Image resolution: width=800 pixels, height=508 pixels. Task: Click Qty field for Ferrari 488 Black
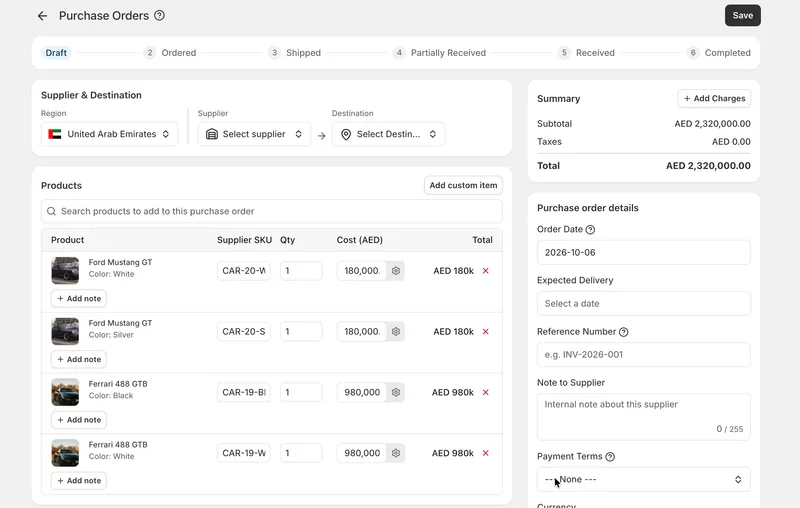[301, 392]
